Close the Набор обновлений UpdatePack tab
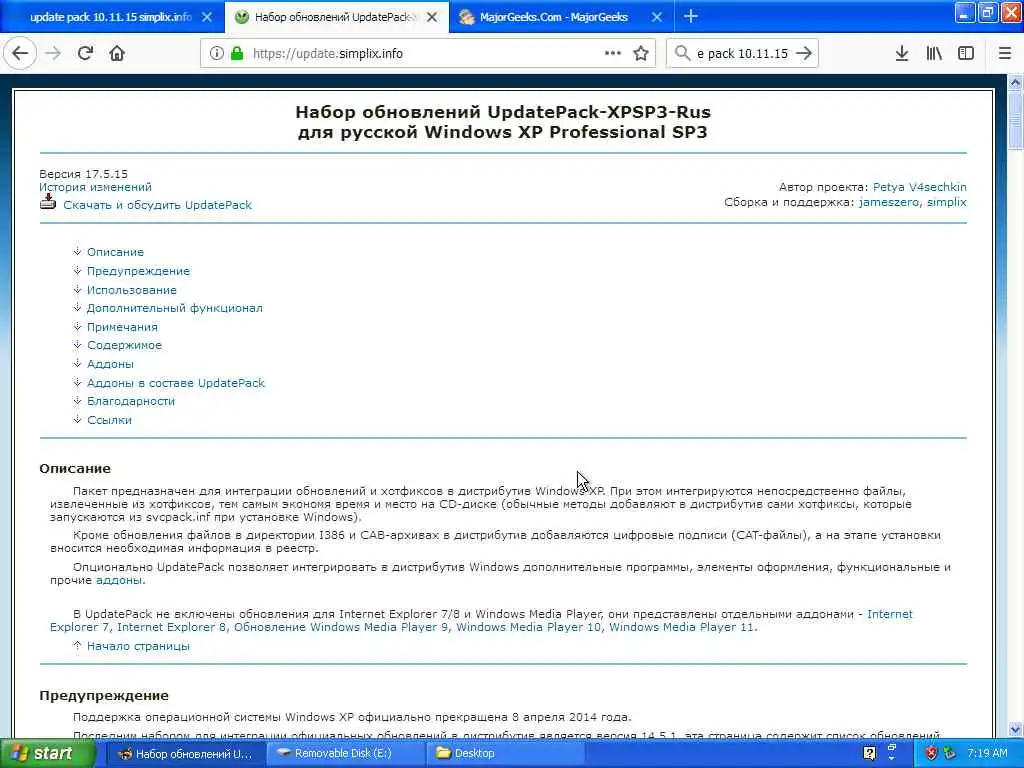This screenshot has height=768, width=1024. (x=432, y=18)
